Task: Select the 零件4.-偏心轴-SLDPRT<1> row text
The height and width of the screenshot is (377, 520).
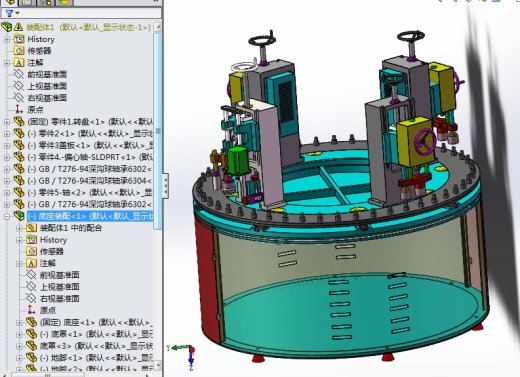Action: pyautogui.click(x=90, y=157)
